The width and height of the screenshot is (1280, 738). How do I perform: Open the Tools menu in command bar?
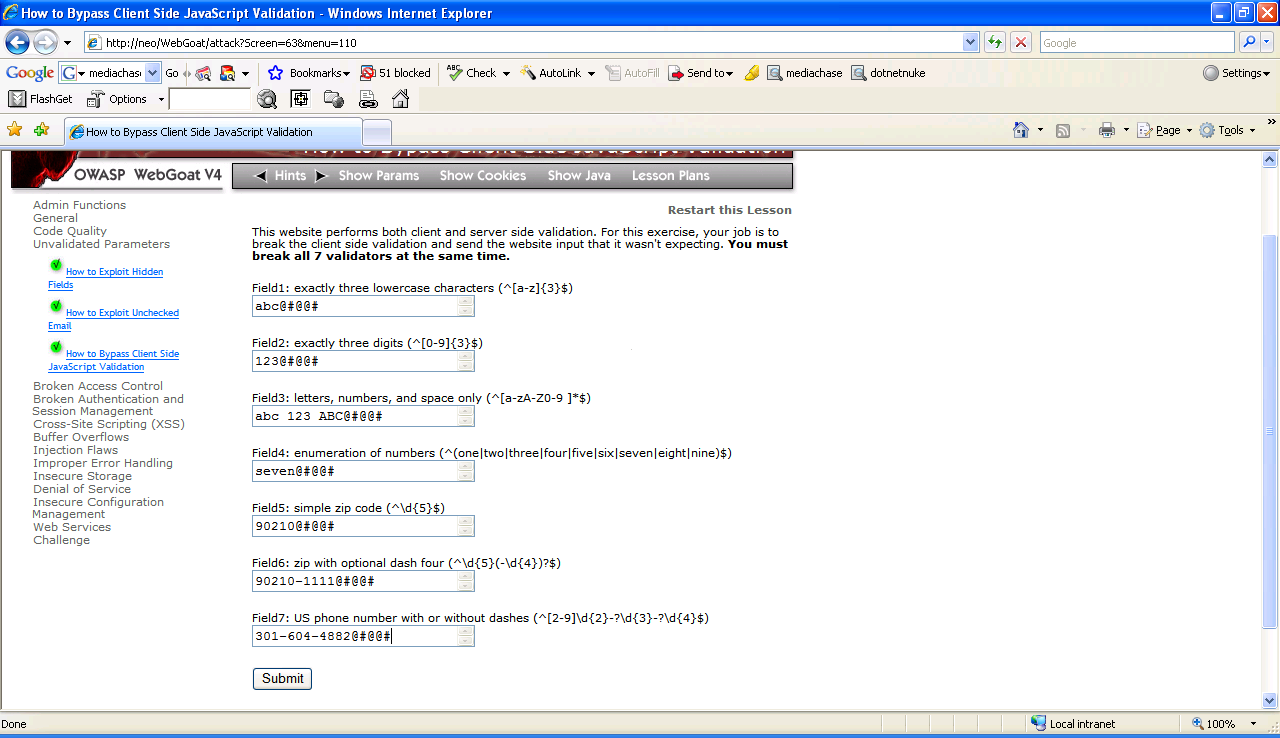click(1228, 130)
